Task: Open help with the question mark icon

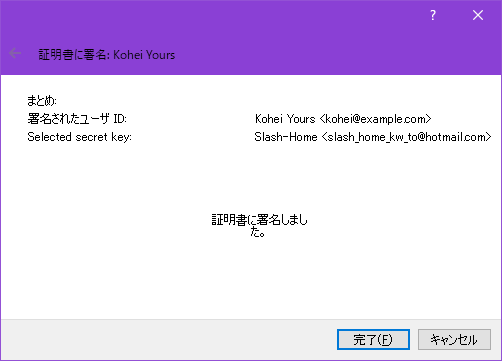Action: click(433, 15)
